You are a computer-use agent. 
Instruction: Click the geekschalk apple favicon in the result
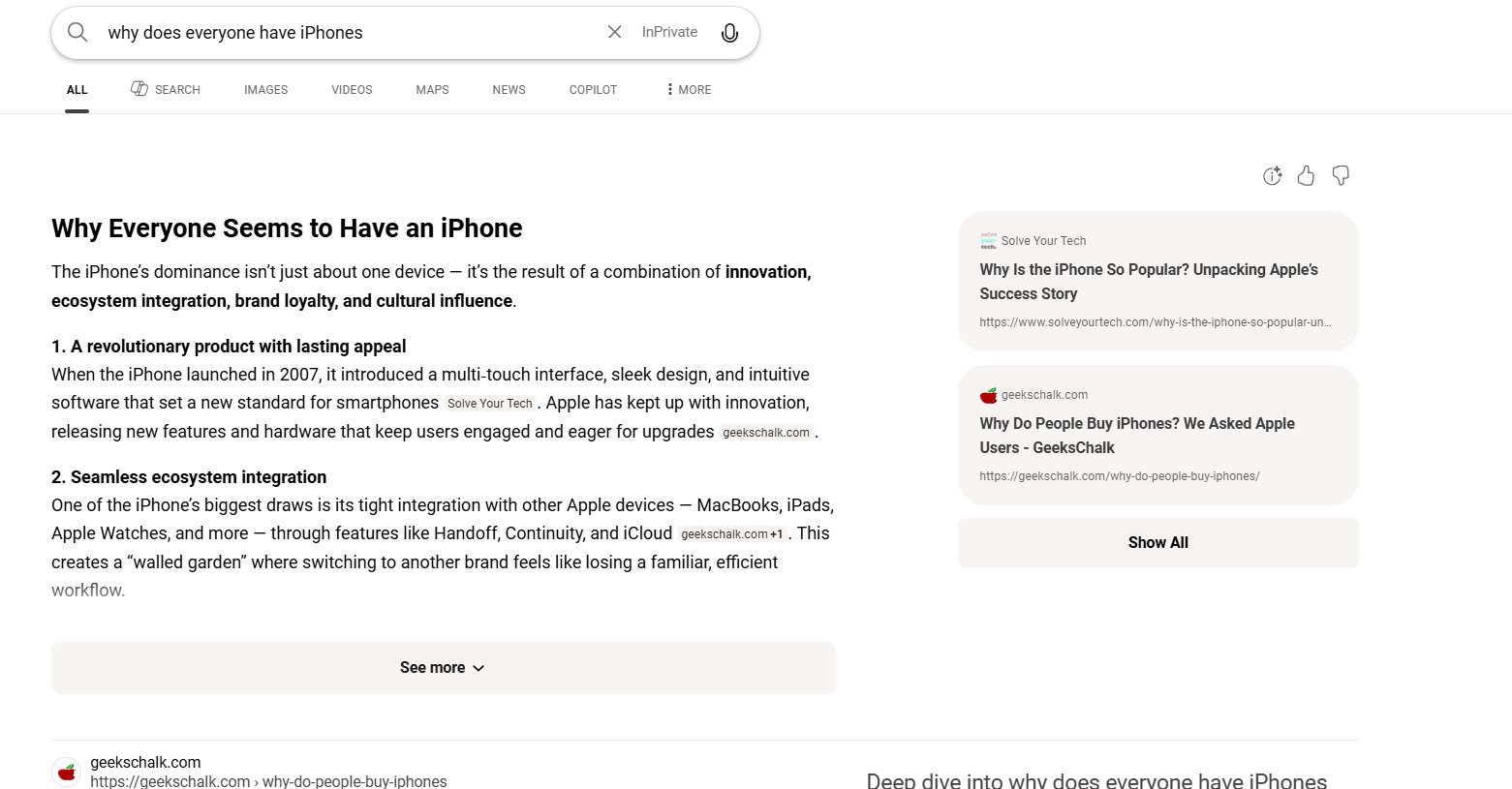coord(67,772)
